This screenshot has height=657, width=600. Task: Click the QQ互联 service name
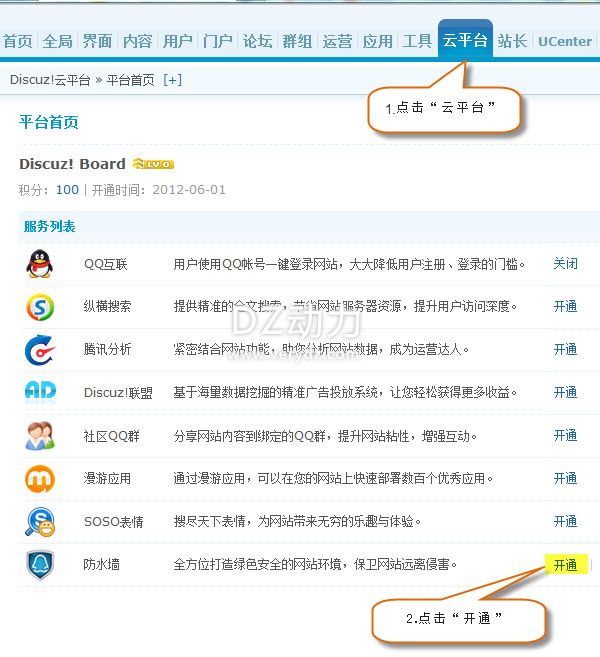(x=106, y=264)
